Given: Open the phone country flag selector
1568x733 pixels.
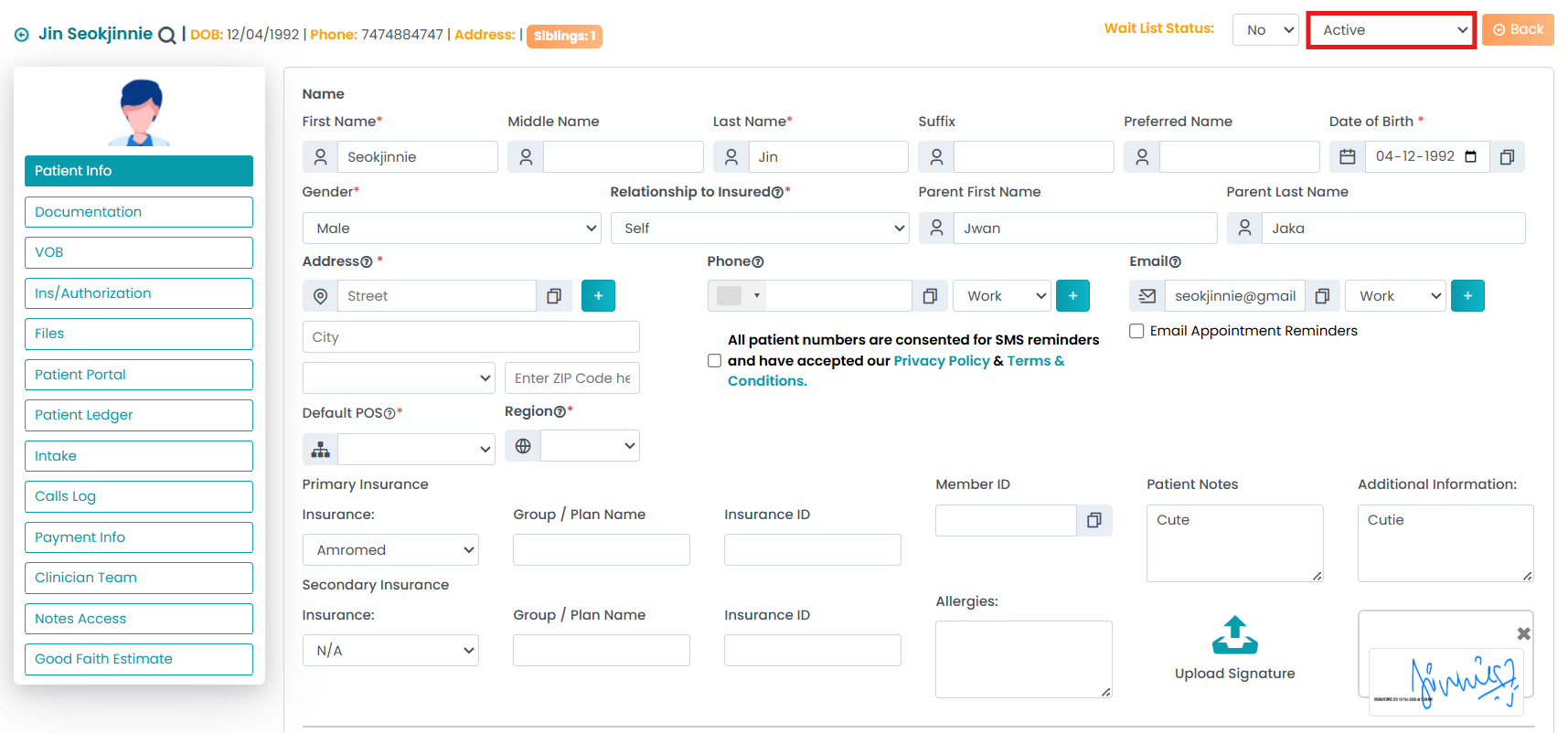Looking at the screenshot, I should point(737,296).
